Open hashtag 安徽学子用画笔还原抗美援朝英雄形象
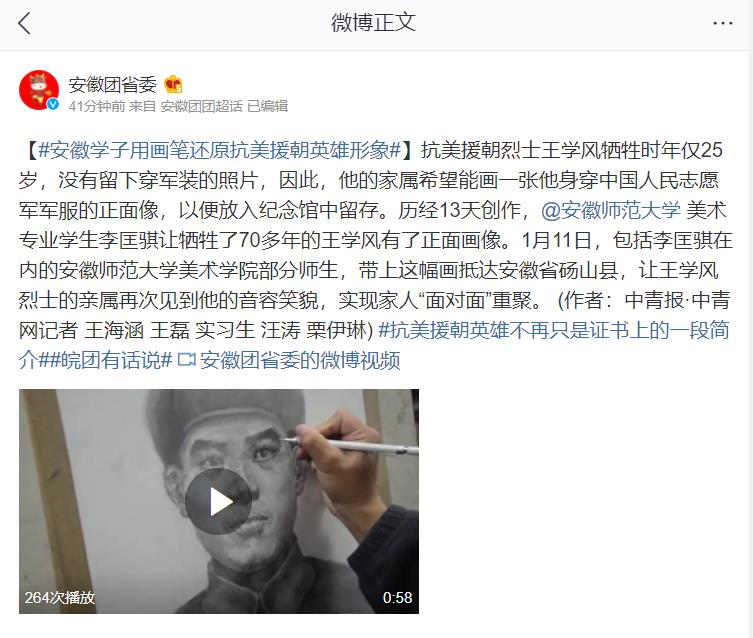 [219, 150]
